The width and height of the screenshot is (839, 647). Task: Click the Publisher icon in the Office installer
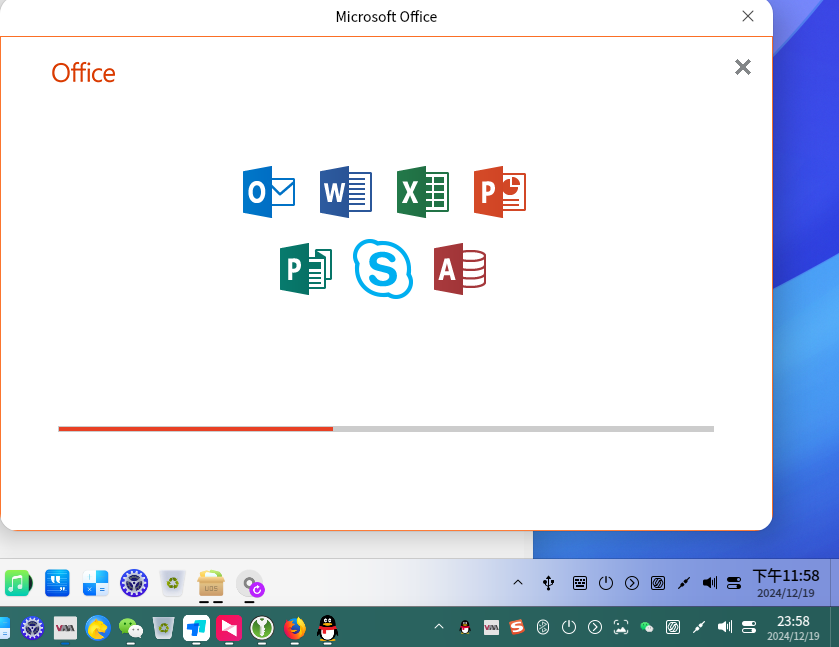(x=306, y=269)
